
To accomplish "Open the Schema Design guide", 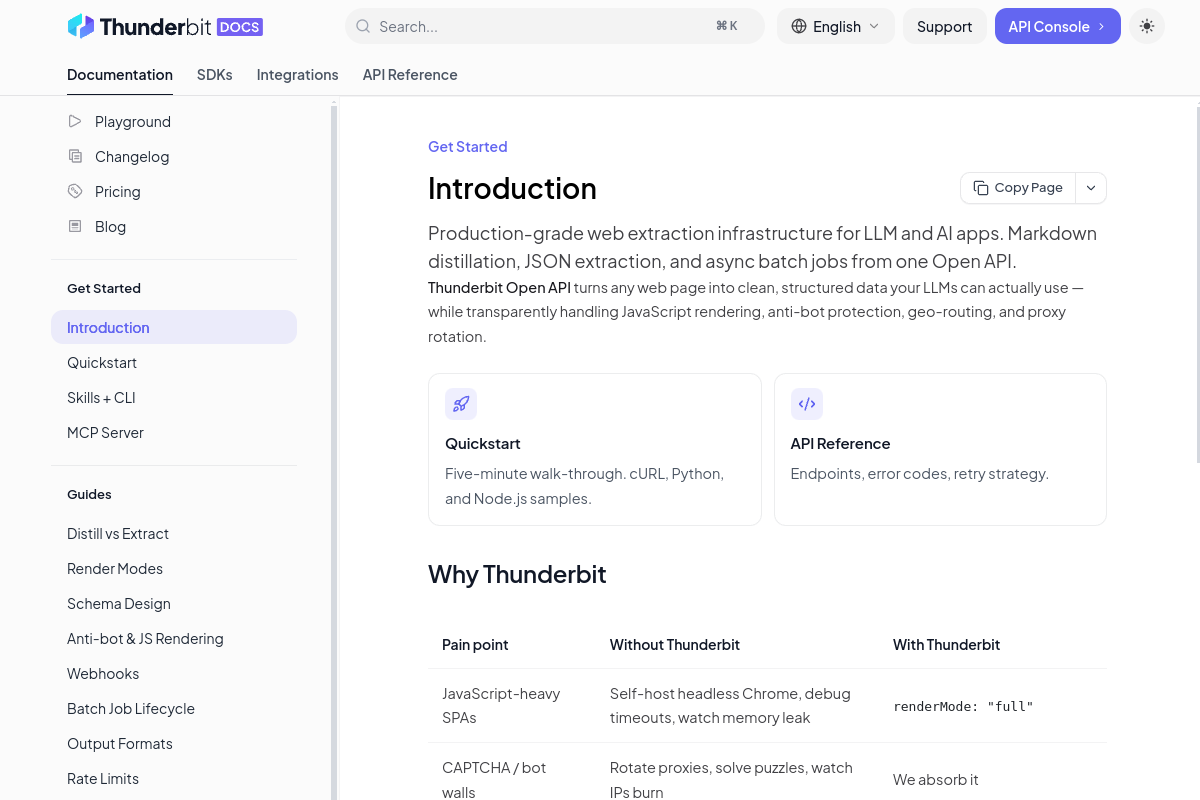I will 174,603.
